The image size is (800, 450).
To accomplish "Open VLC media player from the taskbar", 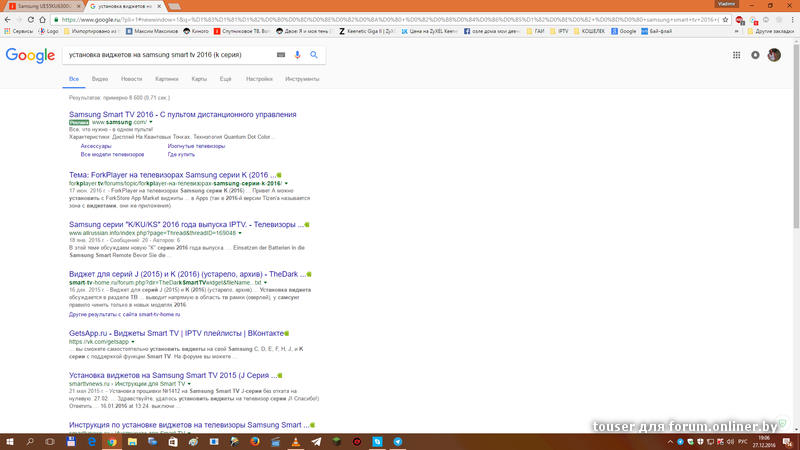I will tap(295, 442).
